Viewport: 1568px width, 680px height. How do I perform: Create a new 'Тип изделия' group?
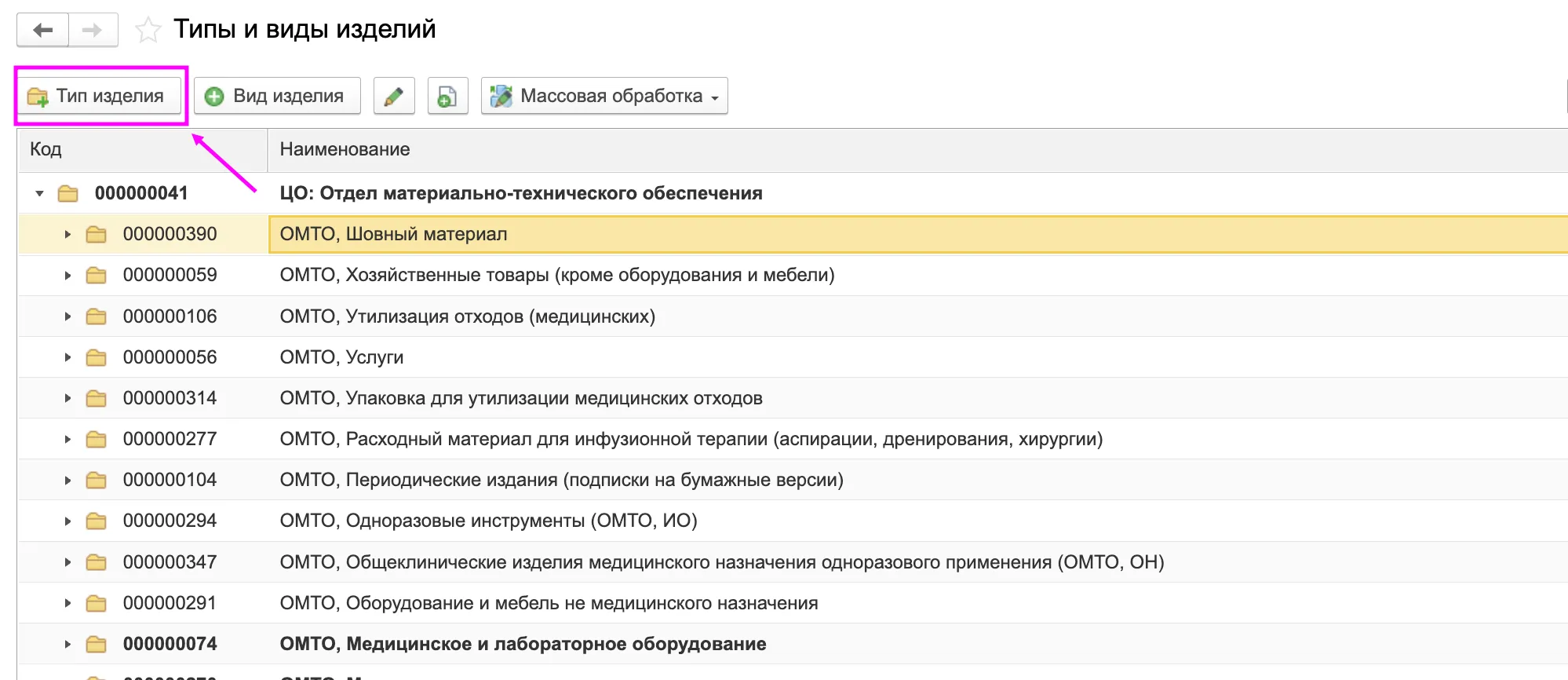[x=100, y=96]
